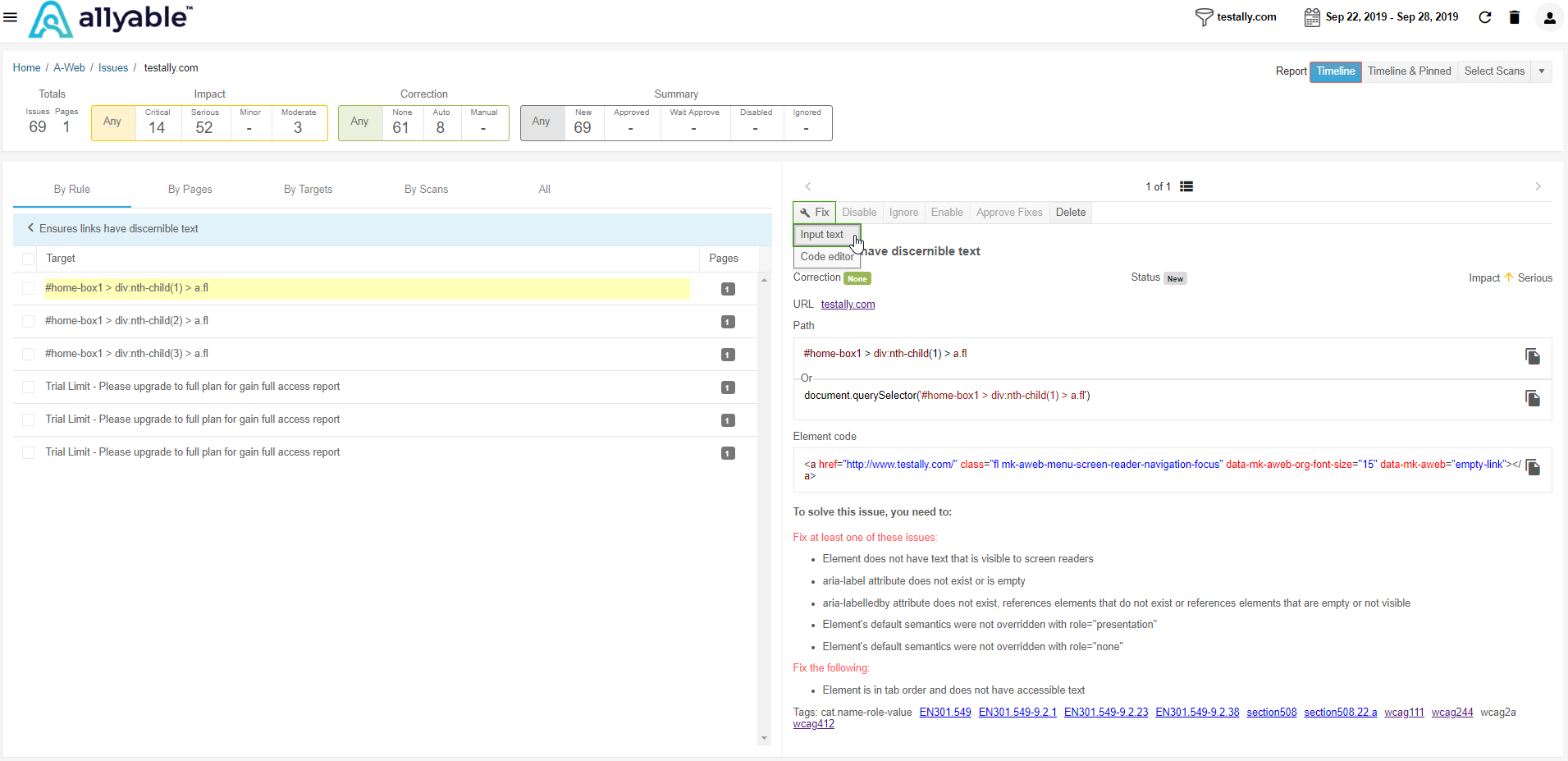The height and width of the screenshot is (761, 1568).
Task: Check the first Trial Limit row
Action: 29,387
